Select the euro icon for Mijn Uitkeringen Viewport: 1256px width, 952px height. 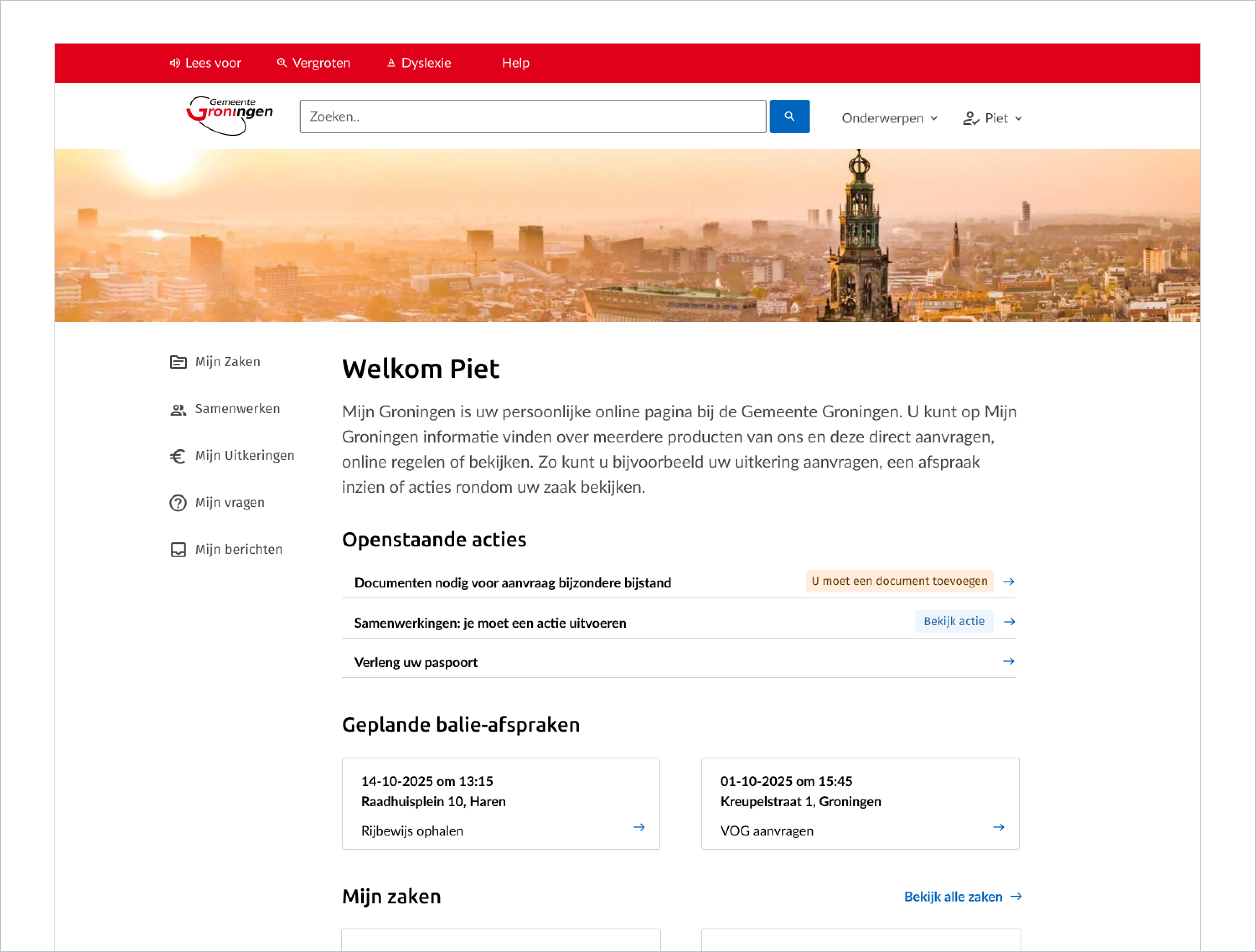[178, 455]
